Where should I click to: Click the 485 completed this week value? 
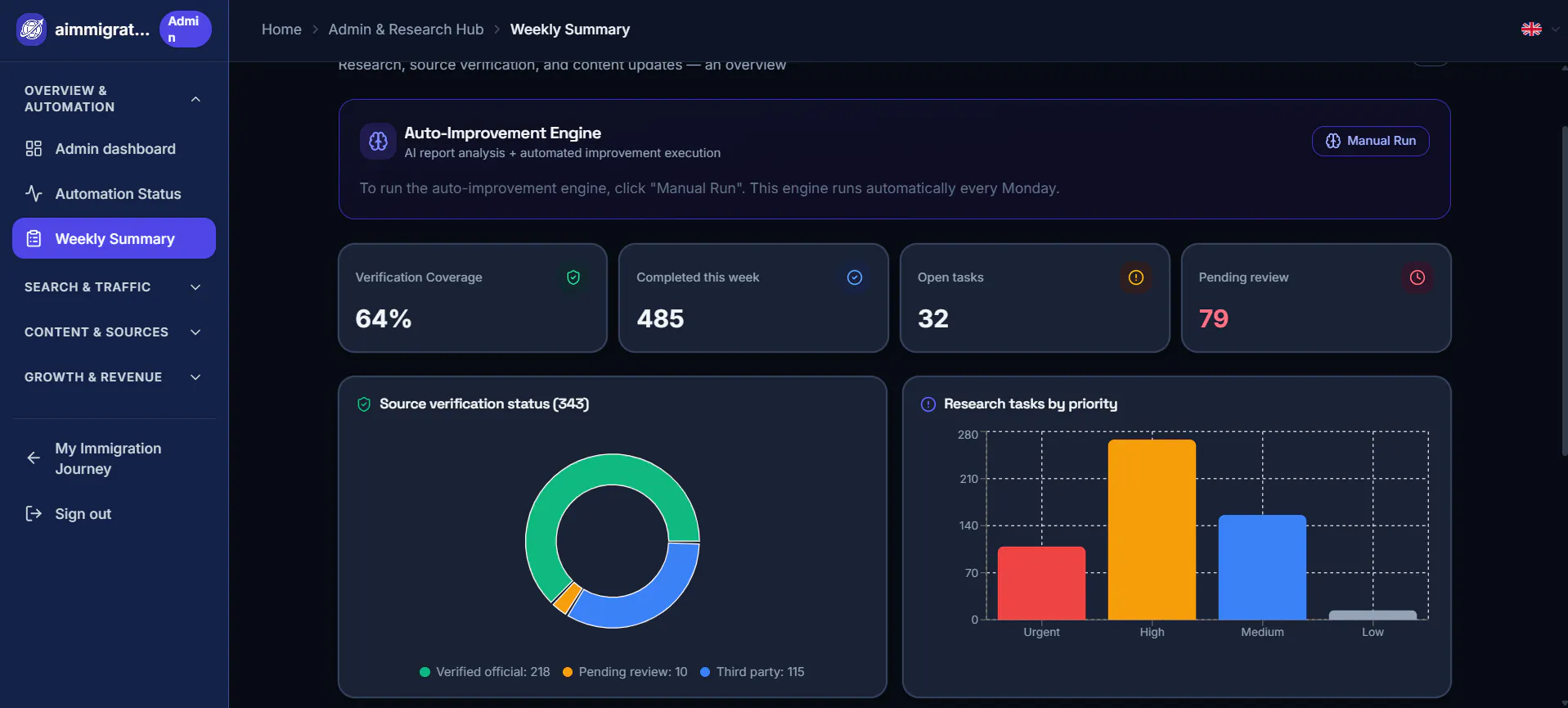tap(660, 318)
